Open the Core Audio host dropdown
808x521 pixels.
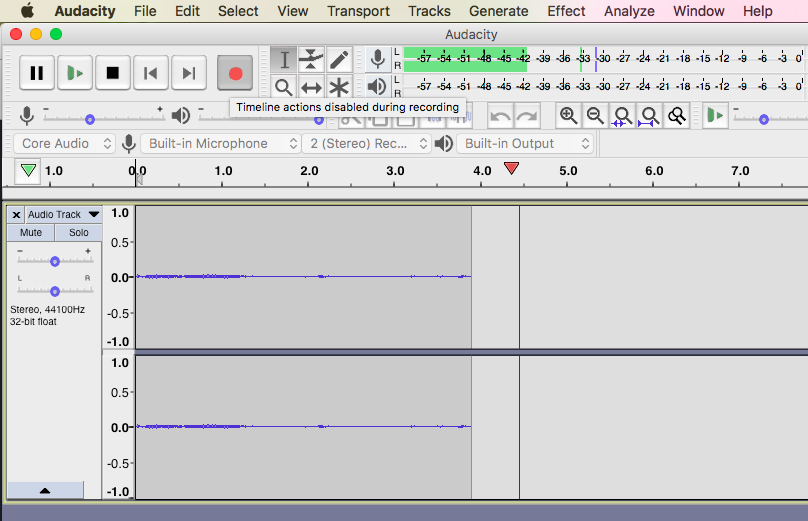coord(65,144)
